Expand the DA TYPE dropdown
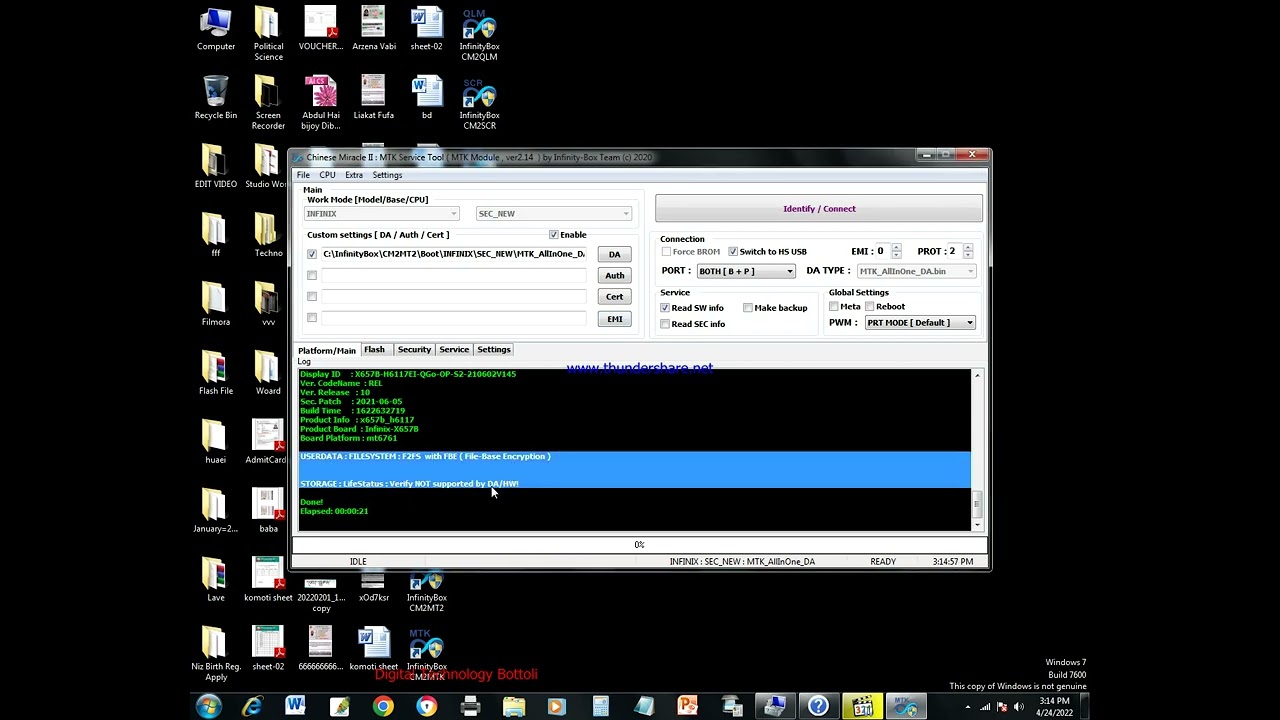 click(x=916, y=271)
